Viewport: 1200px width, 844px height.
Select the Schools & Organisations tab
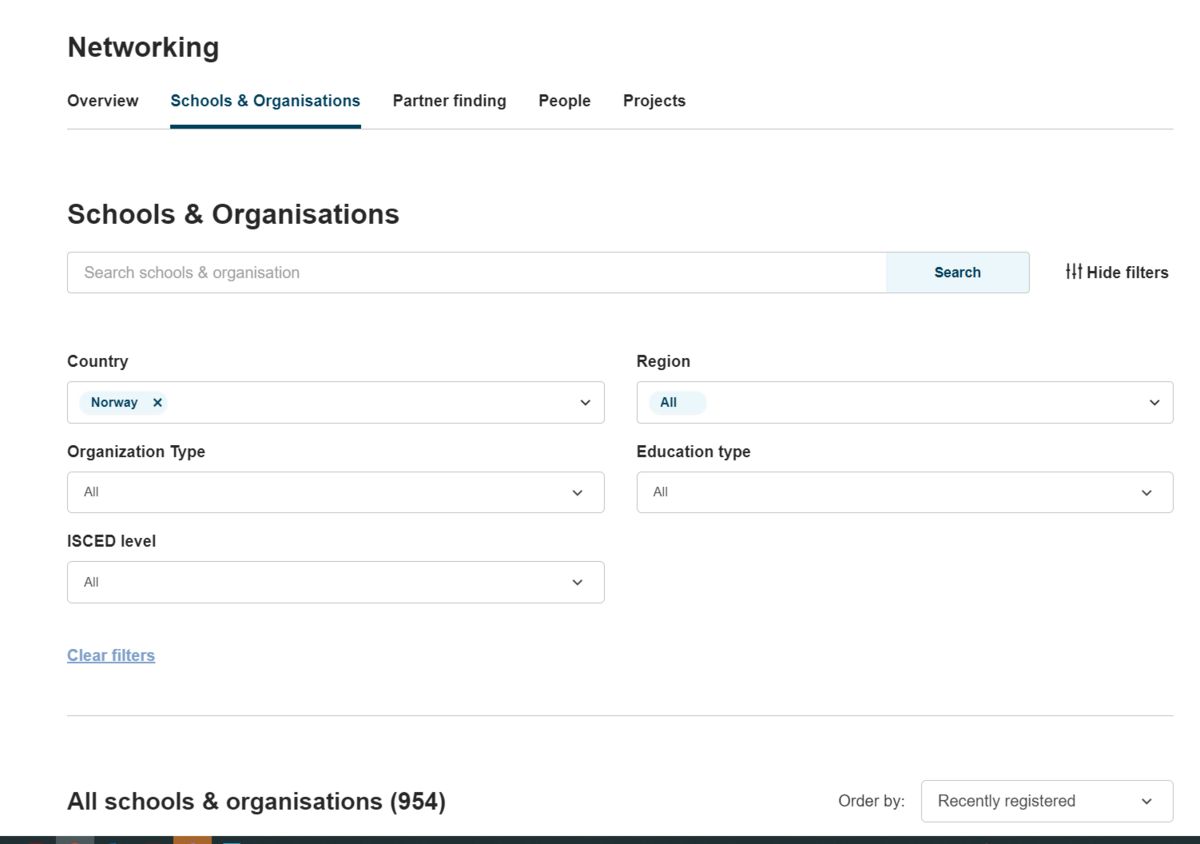pyautogui.click(x=265, y=101)
